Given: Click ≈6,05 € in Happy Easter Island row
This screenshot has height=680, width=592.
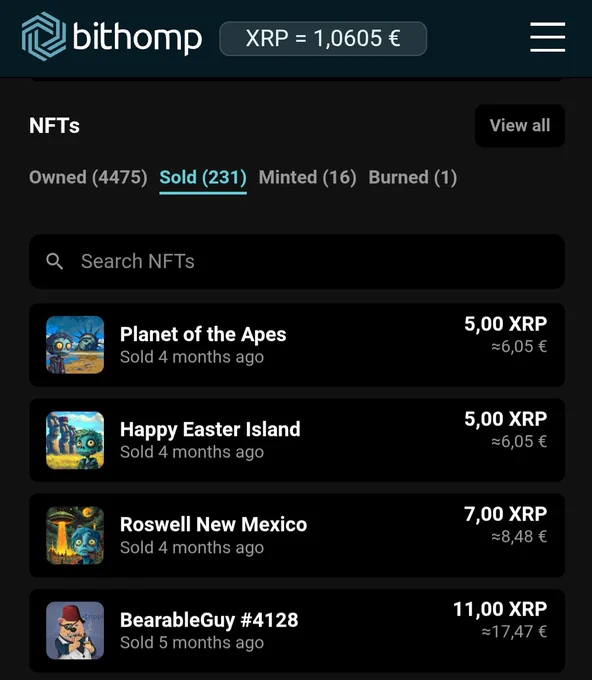Looking at the screenshot, I should tap(519, 441).
